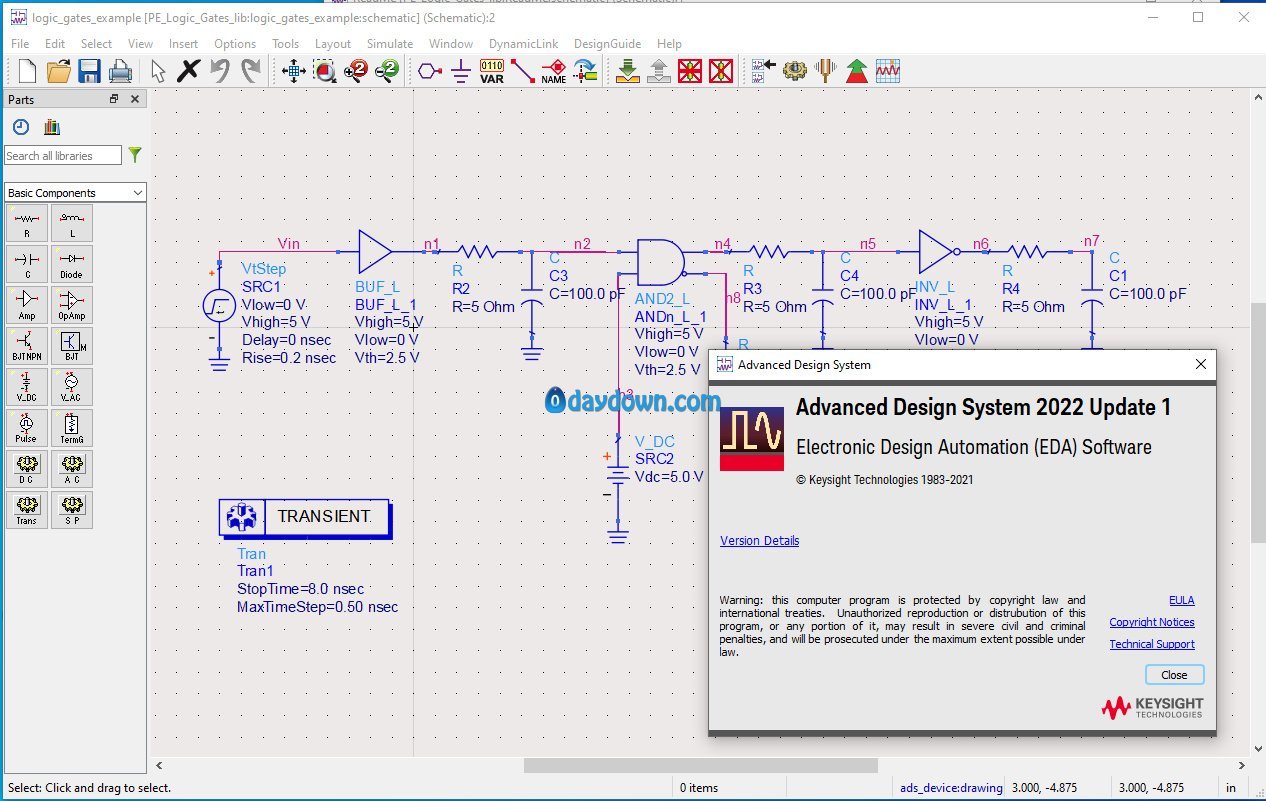Image resolution: width=1266 pixels, height=801 pixels.
Task: Close the Parts panel
Action: coord(135,99)
